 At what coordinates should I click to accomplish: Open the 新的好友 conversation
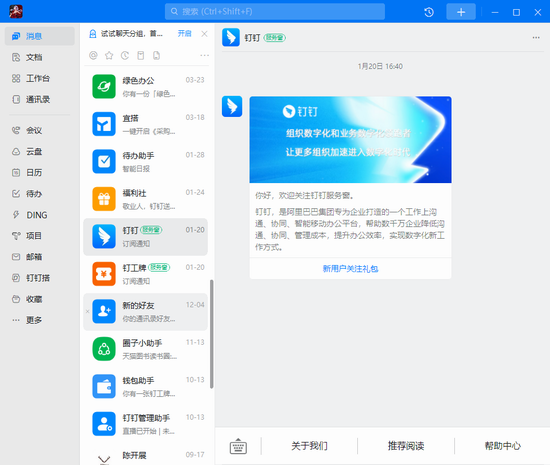[x=146, y=312]
